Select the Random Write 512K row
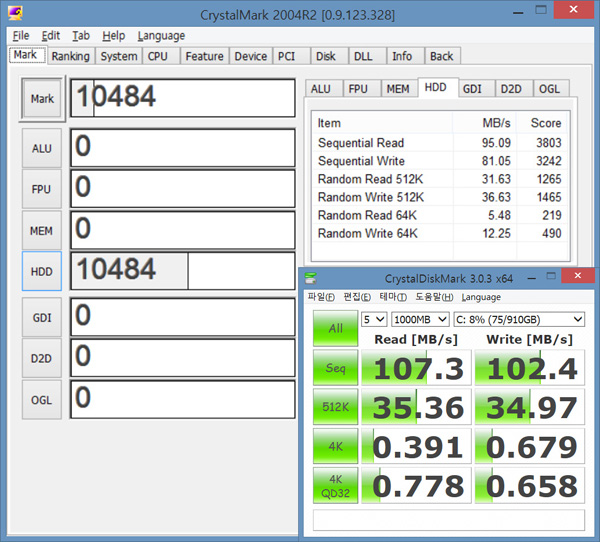This screenshot has height=542, width=600. click(441, 197)
